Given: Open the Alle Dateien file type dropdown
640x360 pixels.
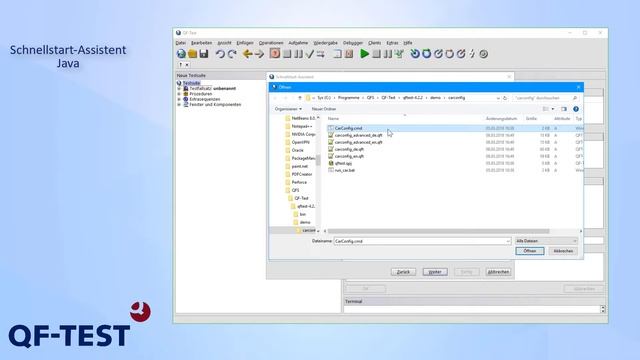Looking at the screenshot, I should coord(546,241).
